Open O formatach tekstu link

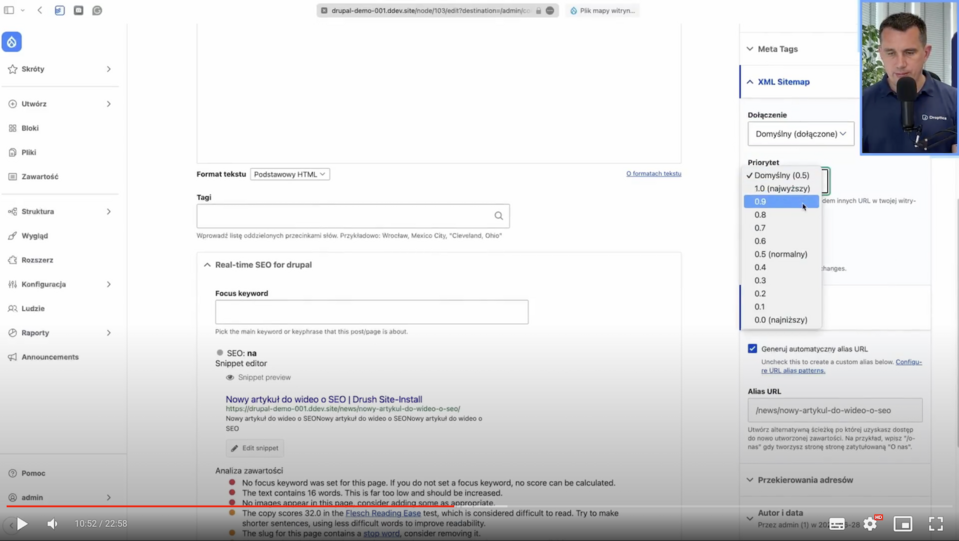coord(653,174)
